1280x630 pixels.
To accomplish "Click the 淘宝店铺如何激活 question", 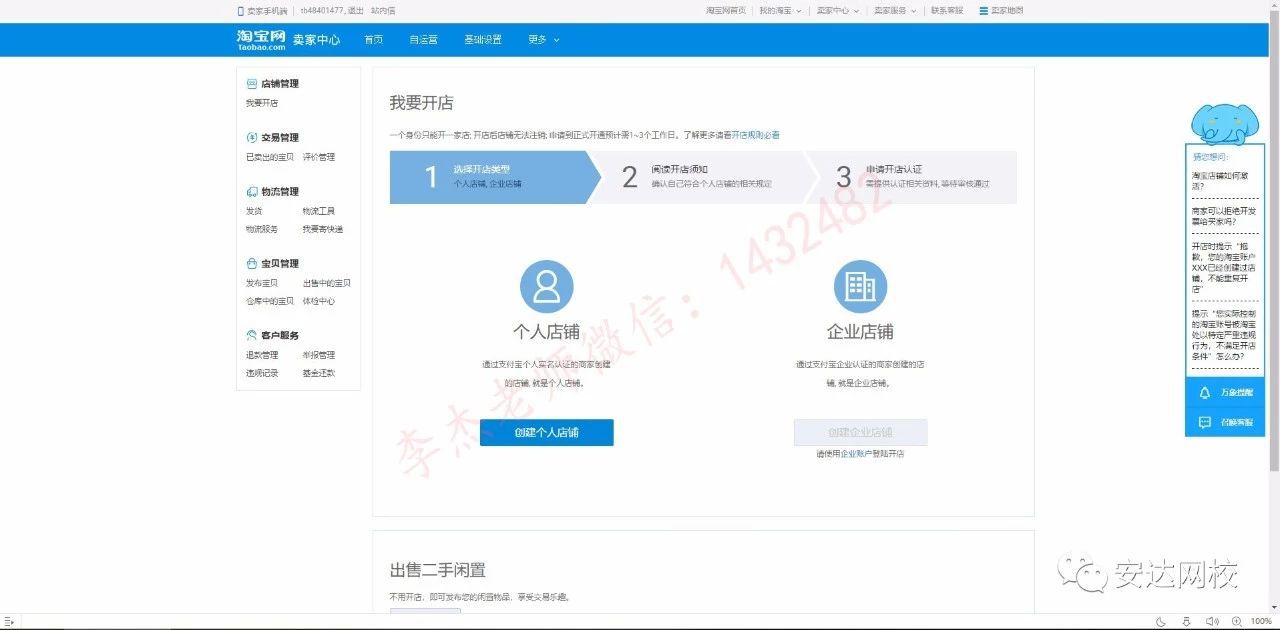I will [1222, 180].
